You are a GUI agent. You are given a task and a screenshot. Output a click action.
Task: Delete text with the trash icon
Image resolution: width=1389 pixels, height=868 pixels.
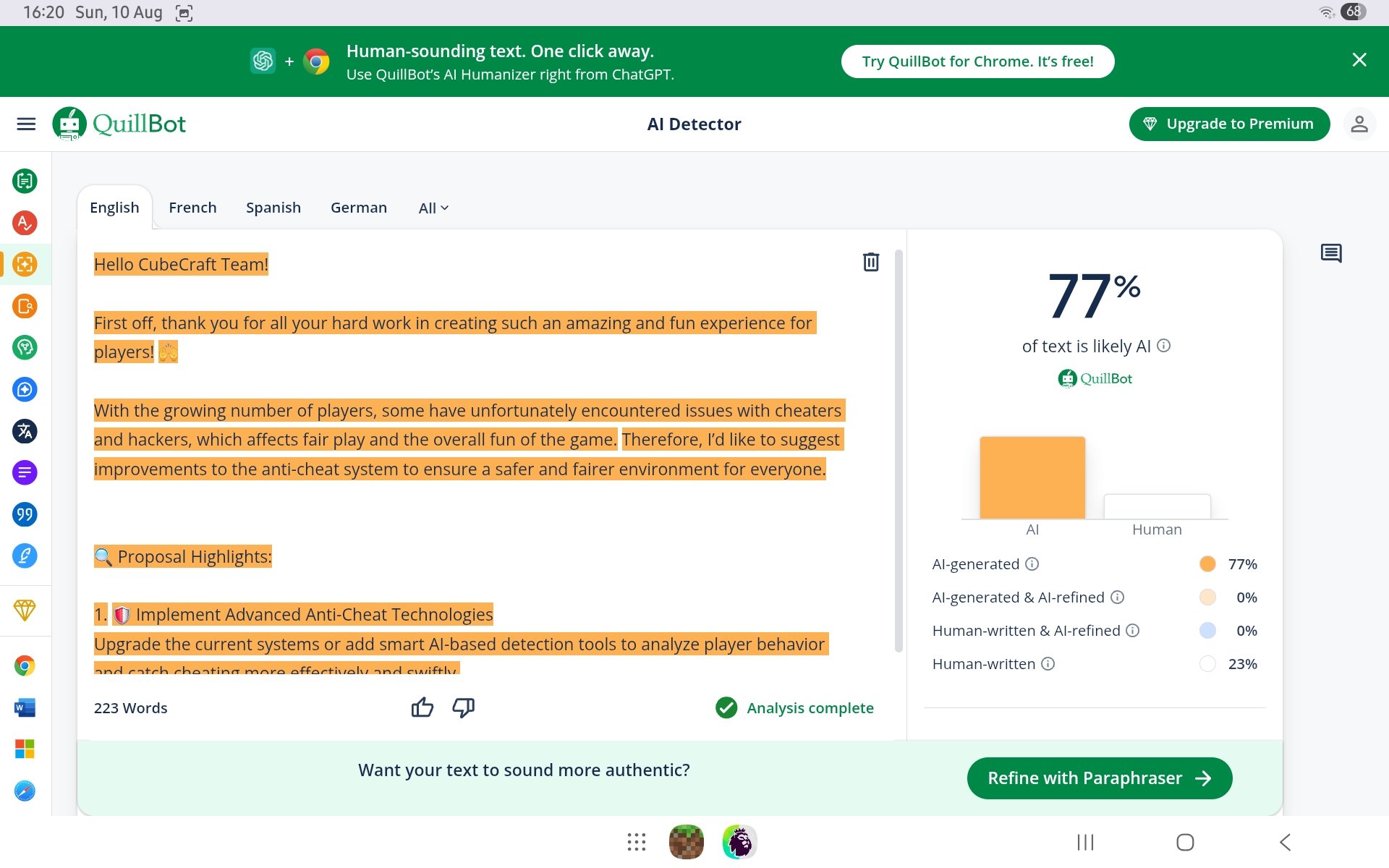point(871,262)
